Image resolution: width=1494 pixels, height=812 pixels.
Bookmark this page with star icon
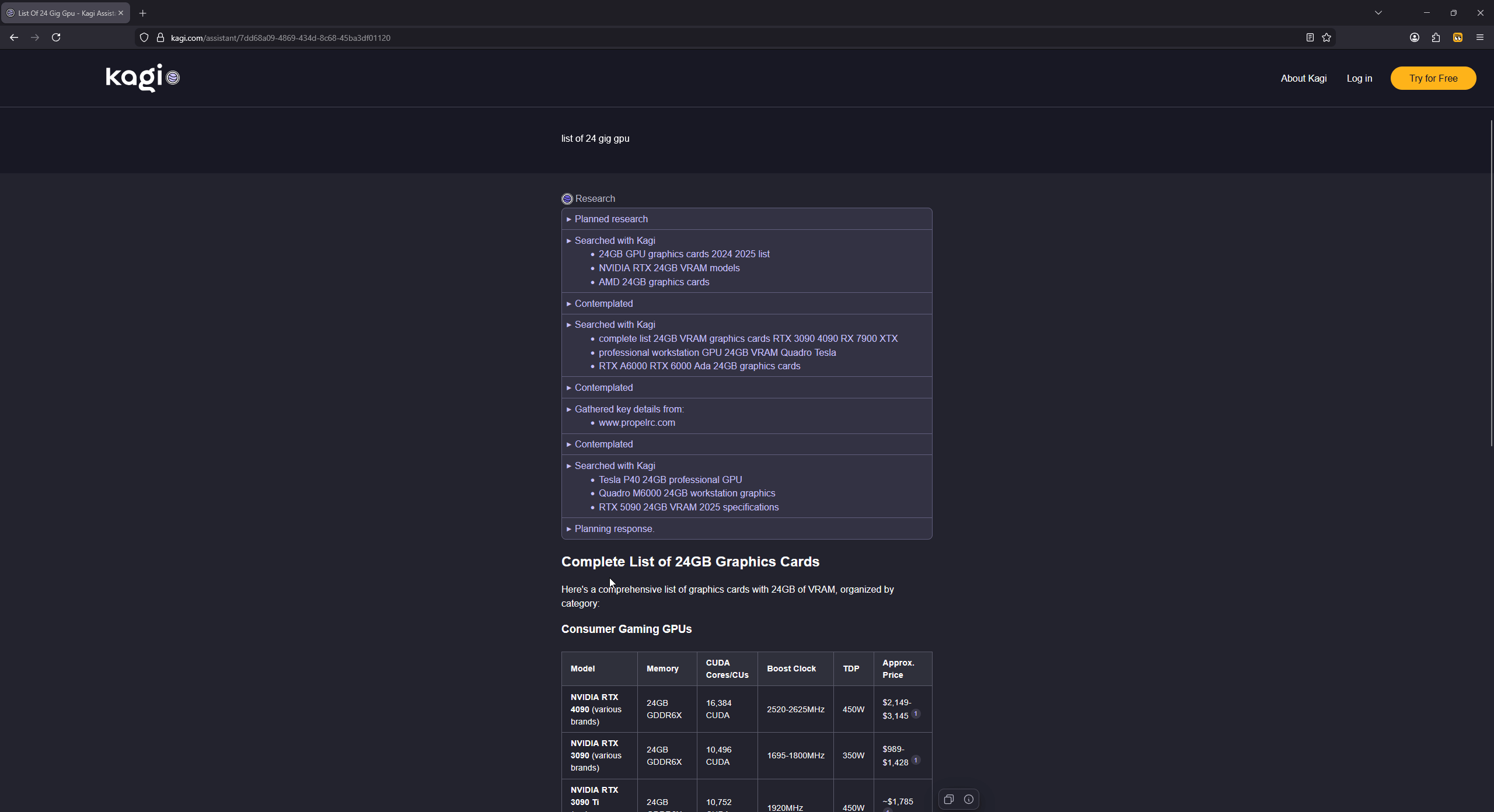1327,37
